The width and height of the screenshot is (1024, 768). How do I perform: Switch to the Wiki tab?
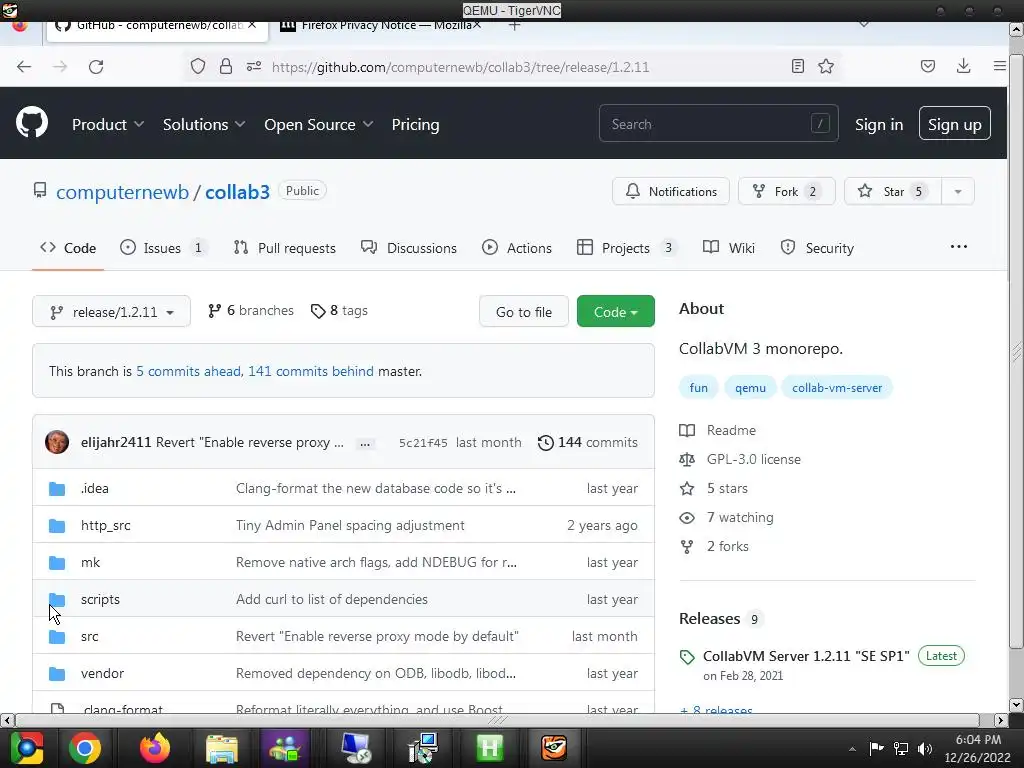click(728, 248)
